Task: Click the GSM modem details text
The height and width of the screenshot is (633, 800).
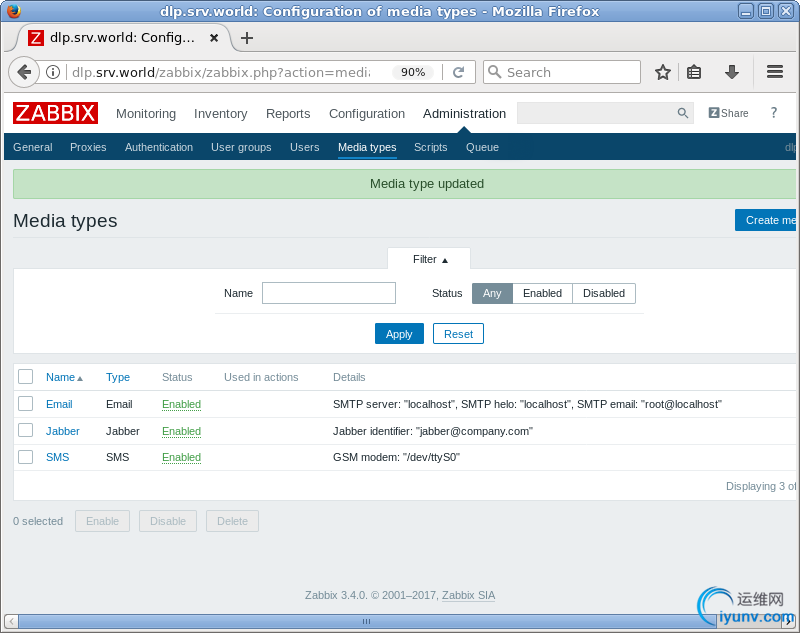Action: (396, 457)
